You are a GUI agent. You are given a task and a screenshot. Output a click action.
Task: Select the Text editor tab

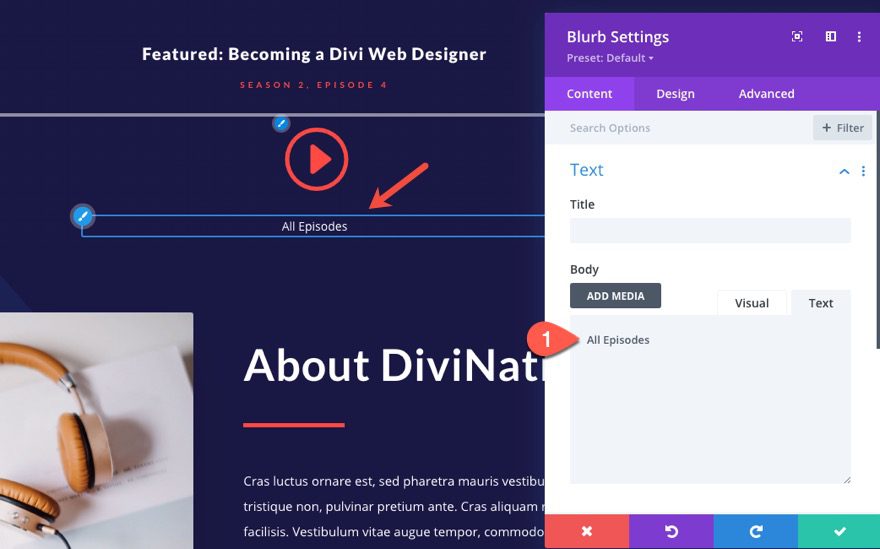821,303
